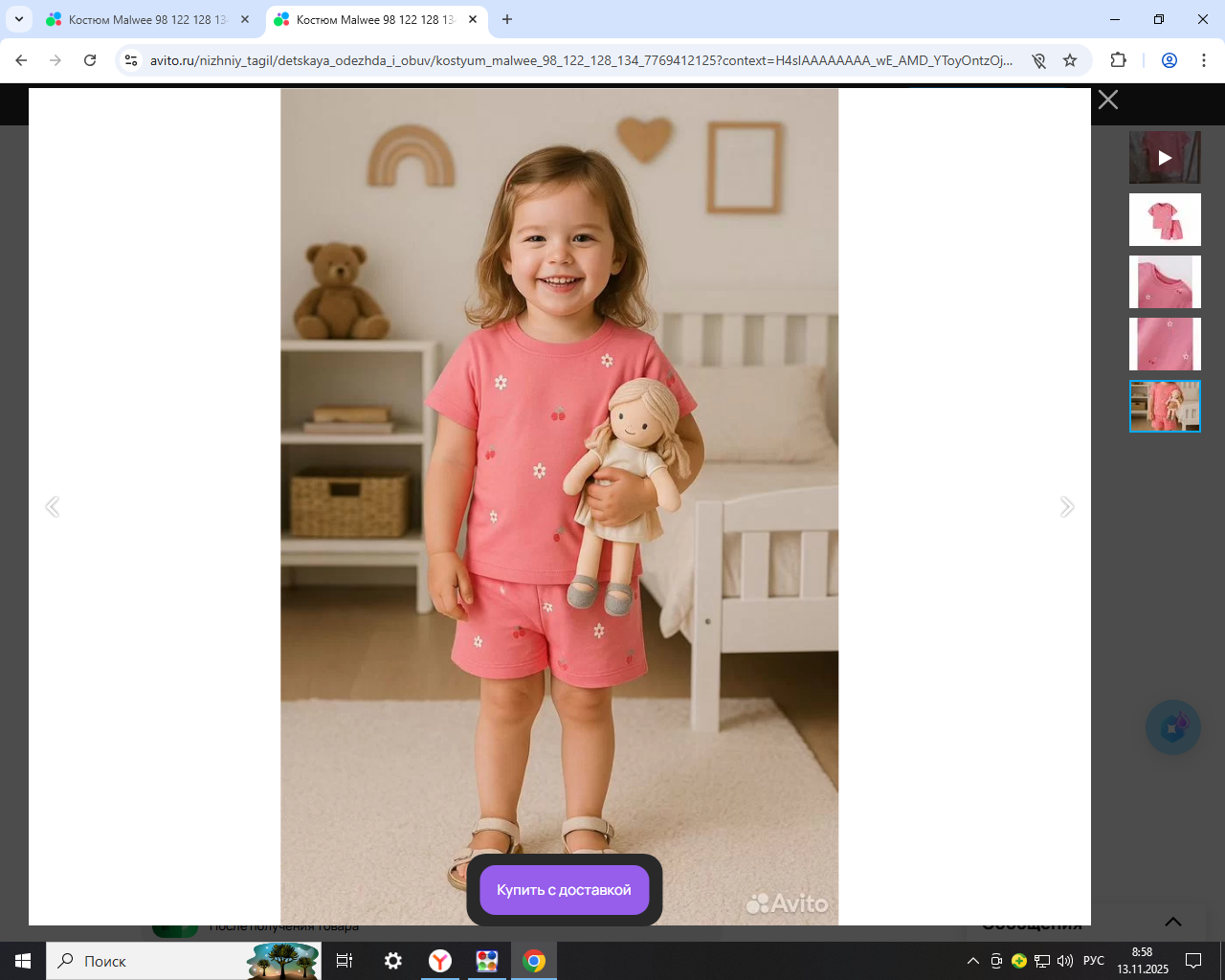Open the Chrome tab search dropdown
The image size is (1225, 980).
coord(19,19)
